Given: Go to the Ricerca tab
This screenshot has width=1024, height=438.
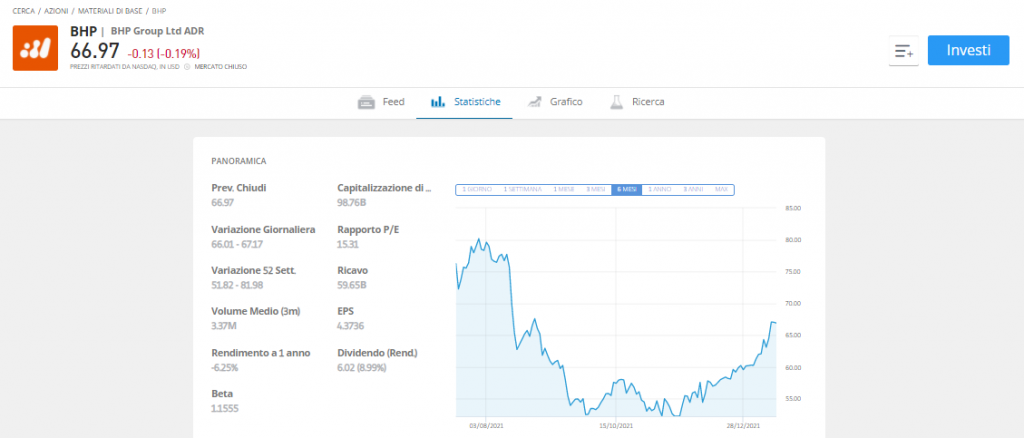Looking at the screenshot, I should (x=637, y=102).
